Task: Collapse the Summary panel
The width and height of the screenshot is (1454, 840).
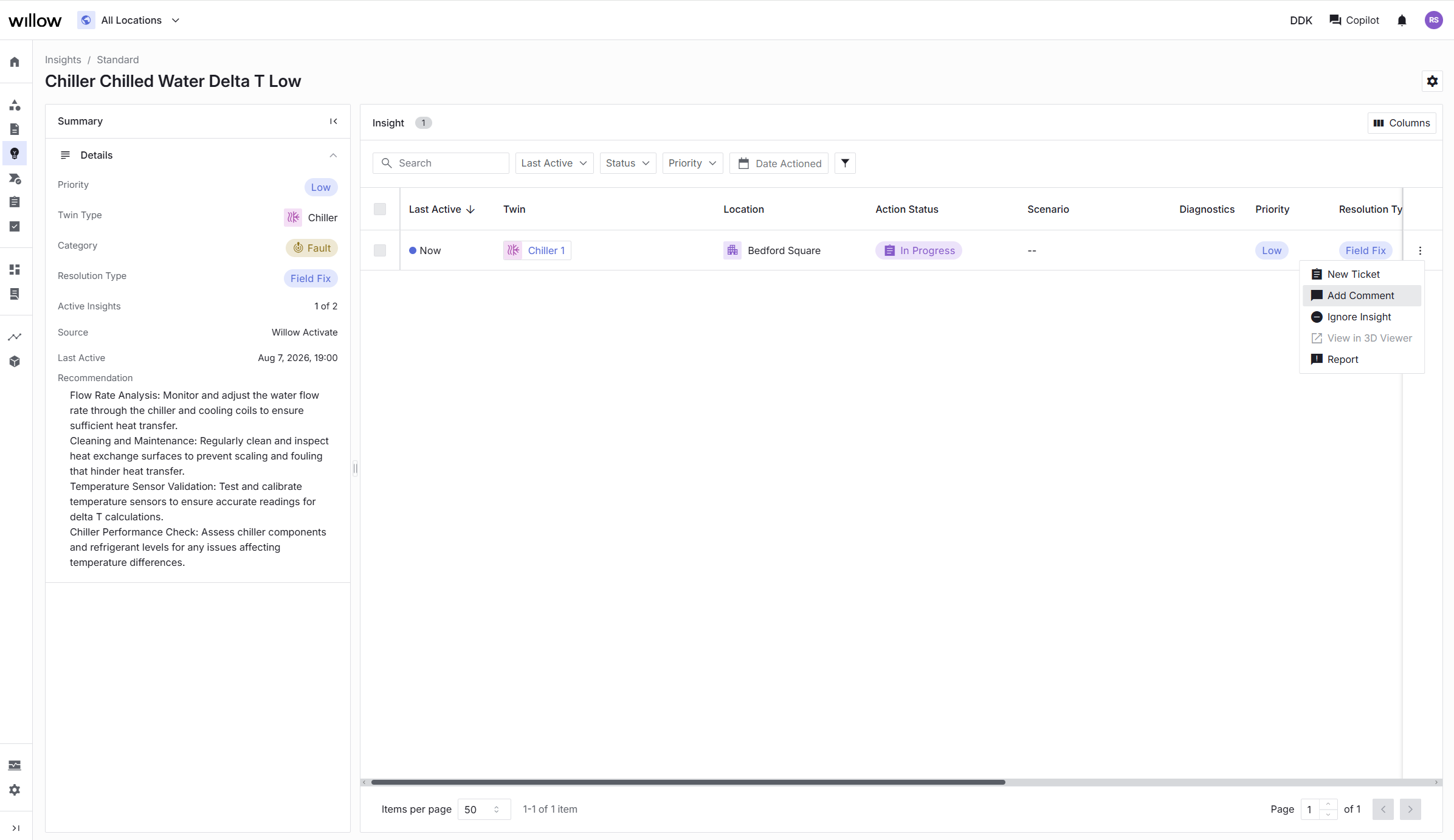Action: [334, 122]
